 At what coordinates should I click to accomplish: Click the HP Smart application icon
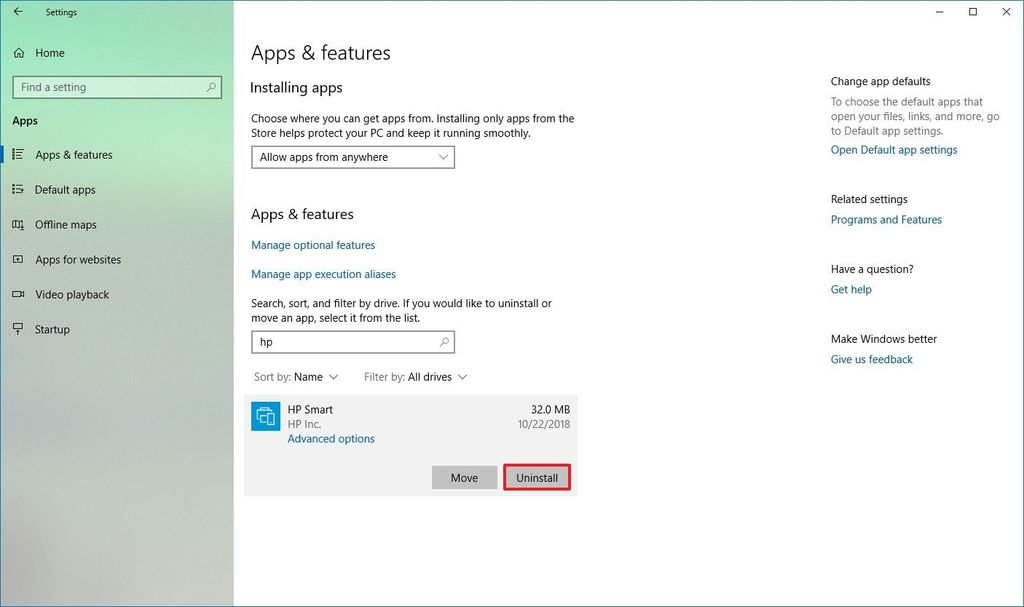265,415
